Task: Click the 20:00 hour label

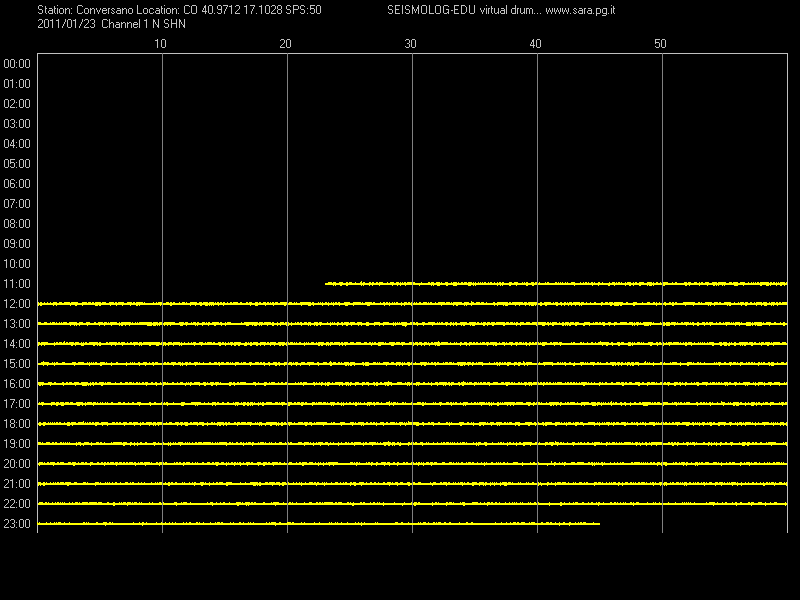Action: (x=17, y=464)
